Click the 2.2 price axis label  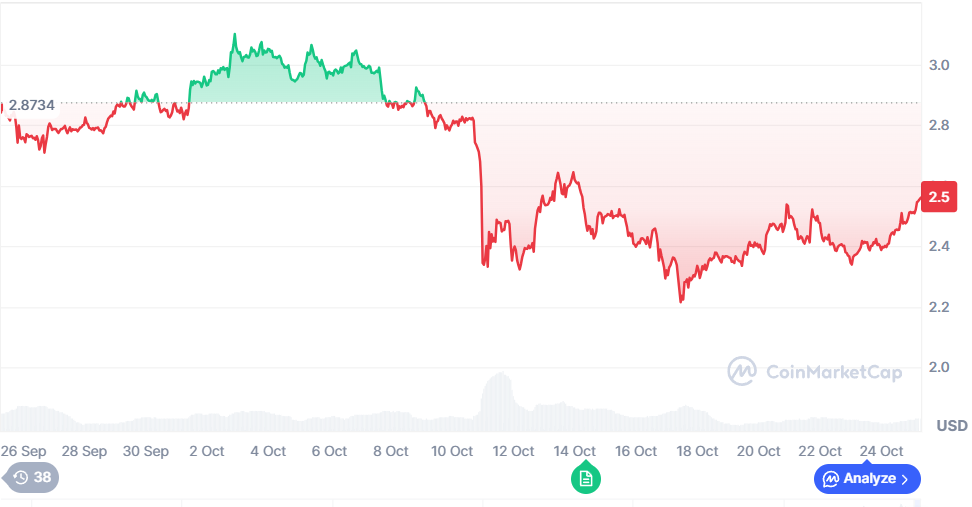[x=938, y=307]
